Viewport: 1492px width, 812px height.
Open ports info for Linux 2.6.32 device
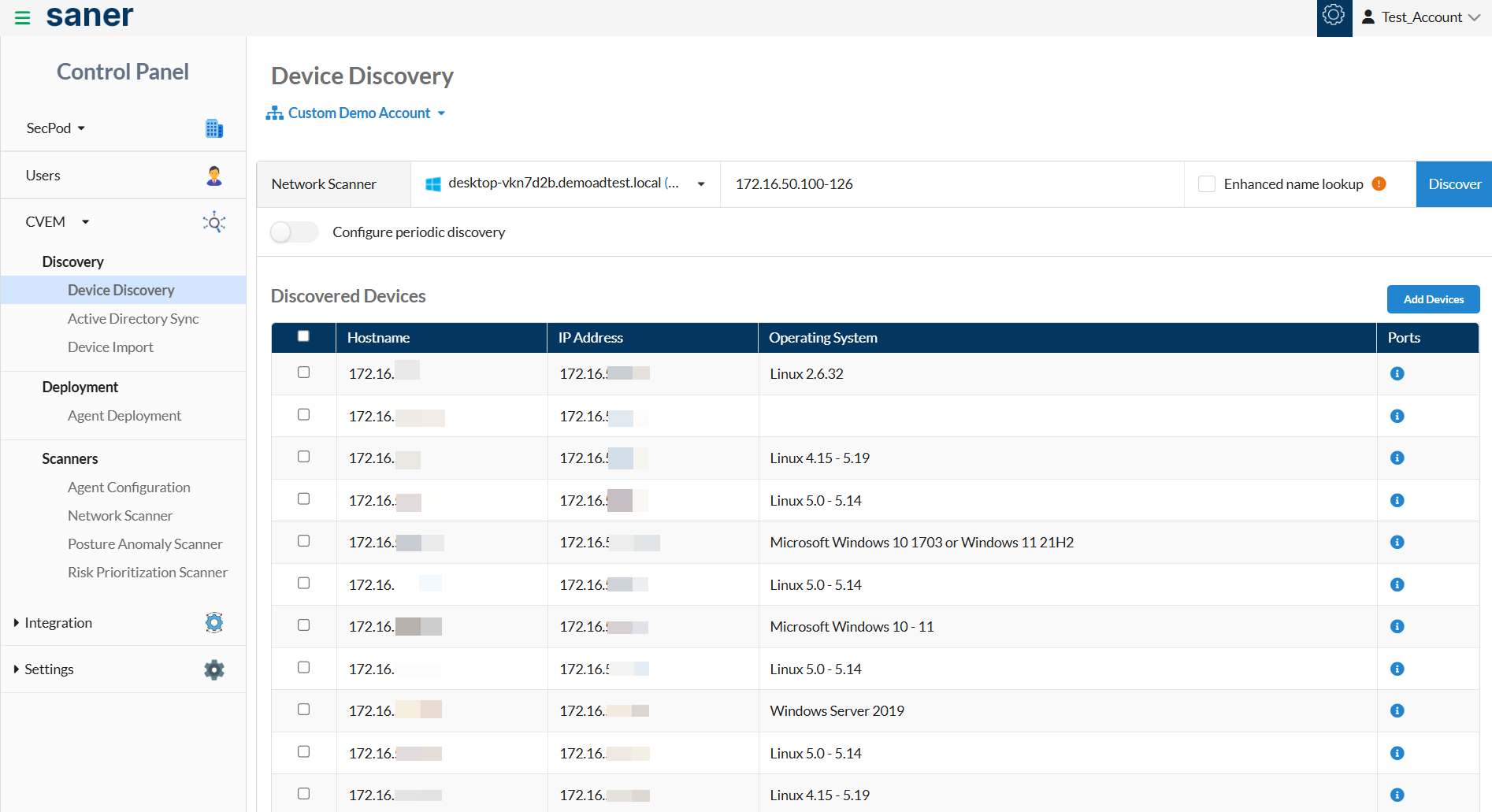pyautogui.click(x=1397, y=374)
